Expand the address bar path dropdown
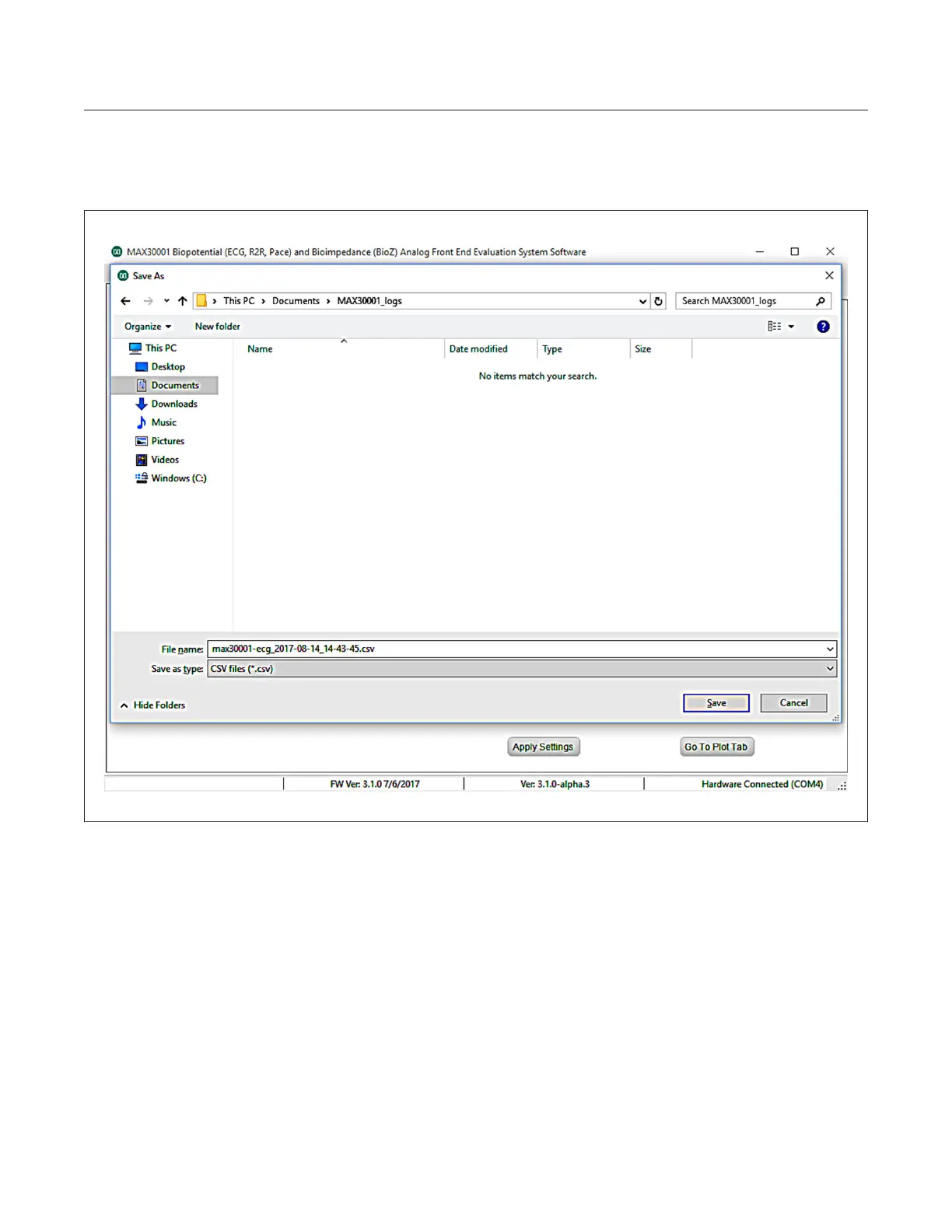The height and width of the screenshot is (1232, 952). [x=642, y=302]
